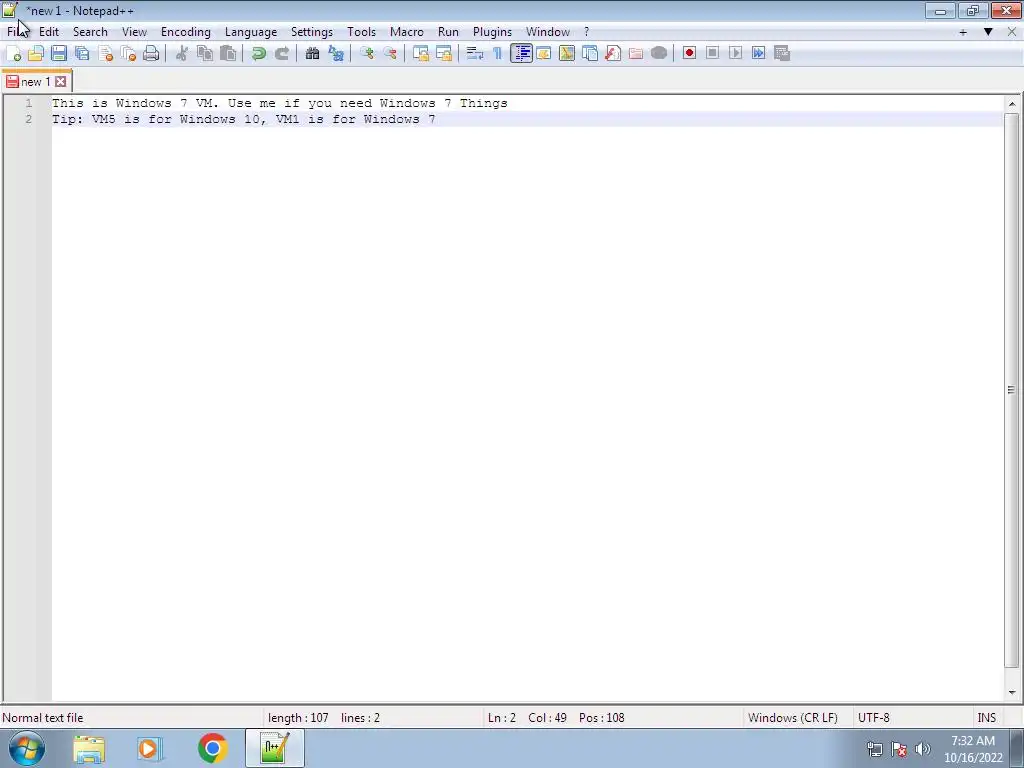Click the Copy toolbar icon

[x=205, y=54]
